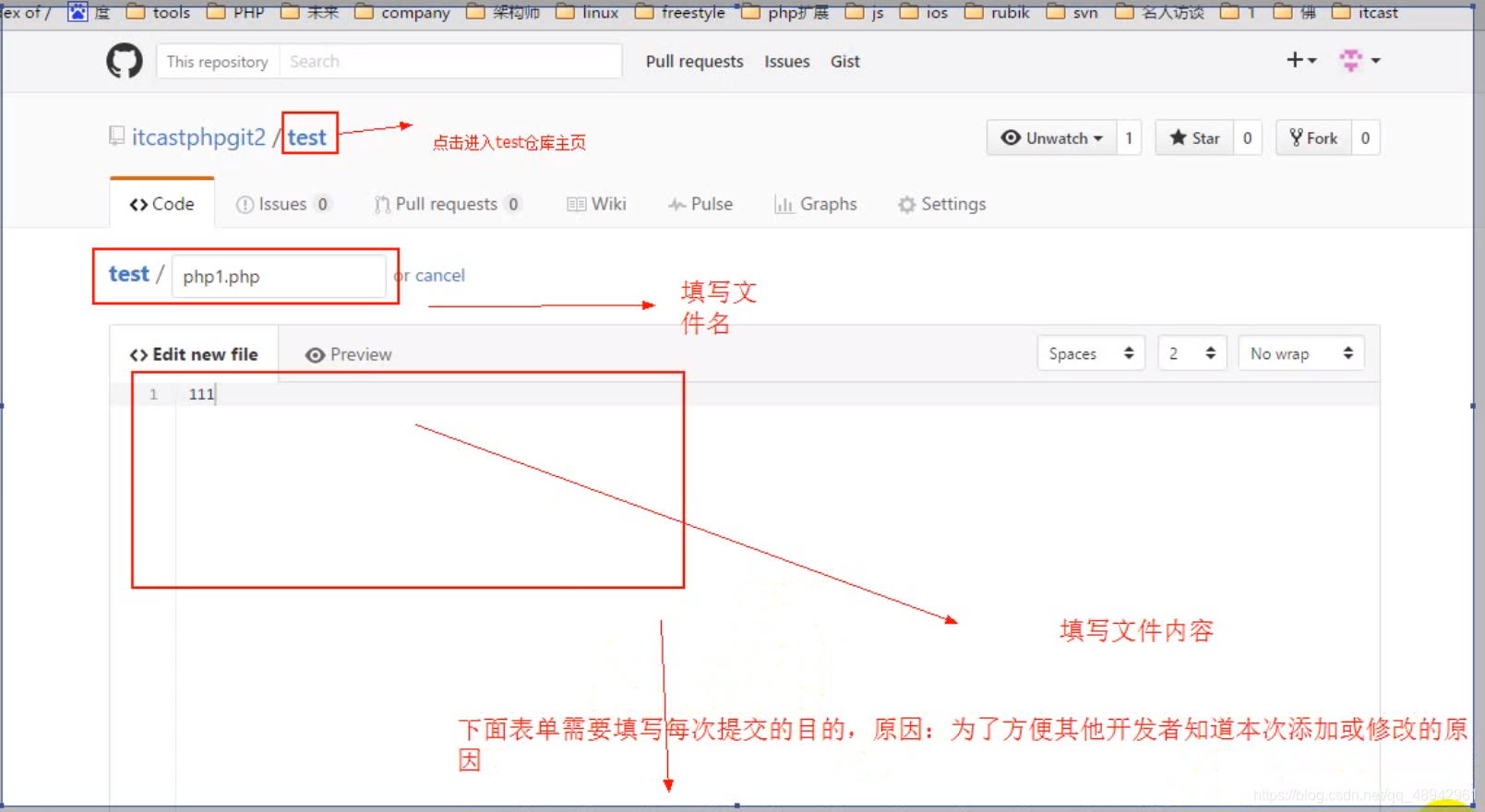Open Issues in top navigation
The width and height of the screenshot is (1485, 812).
tap(786, 62)
